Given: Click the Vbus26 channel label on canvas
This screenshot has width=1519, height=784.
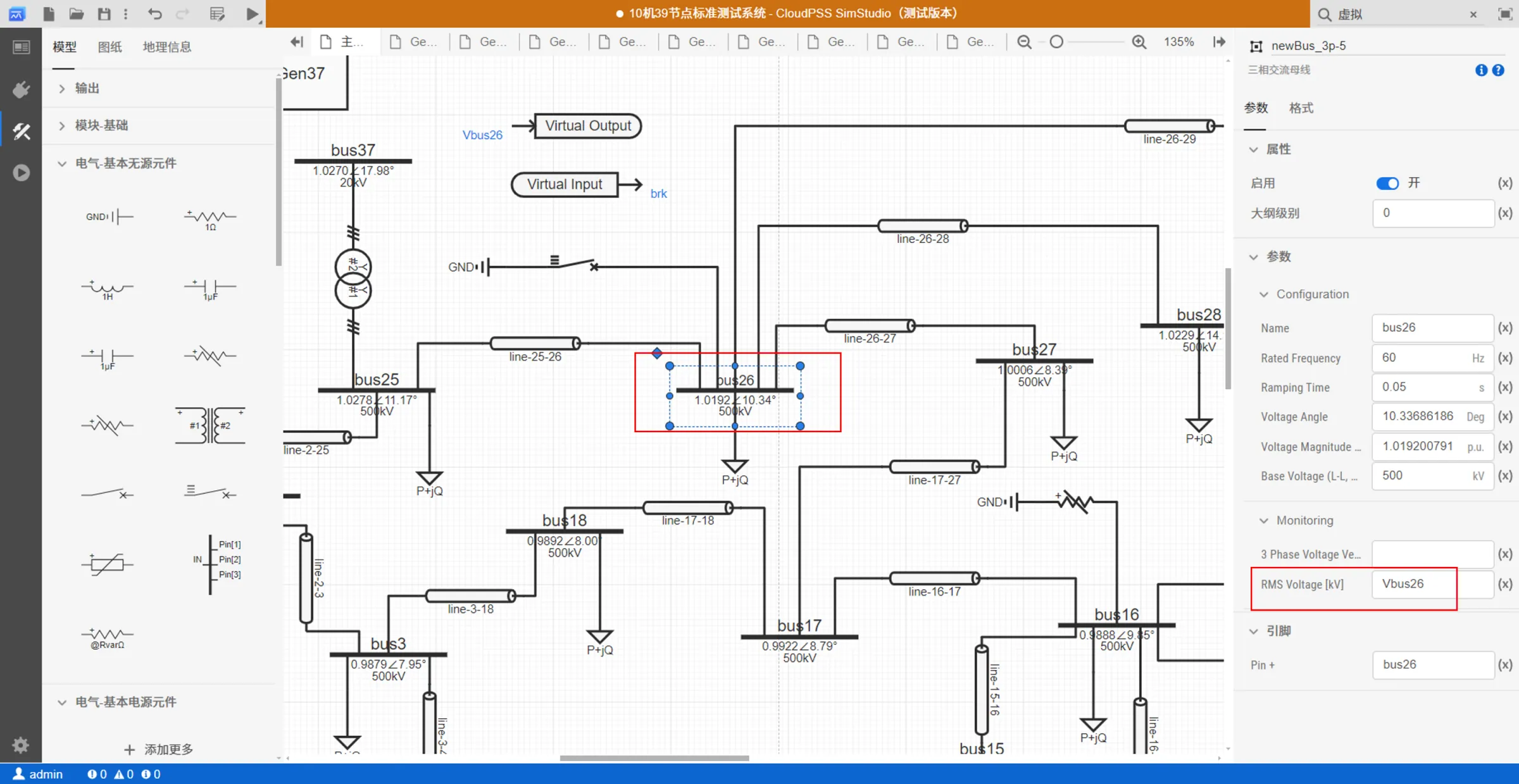Looking at the screenshot, I should 482,135.
